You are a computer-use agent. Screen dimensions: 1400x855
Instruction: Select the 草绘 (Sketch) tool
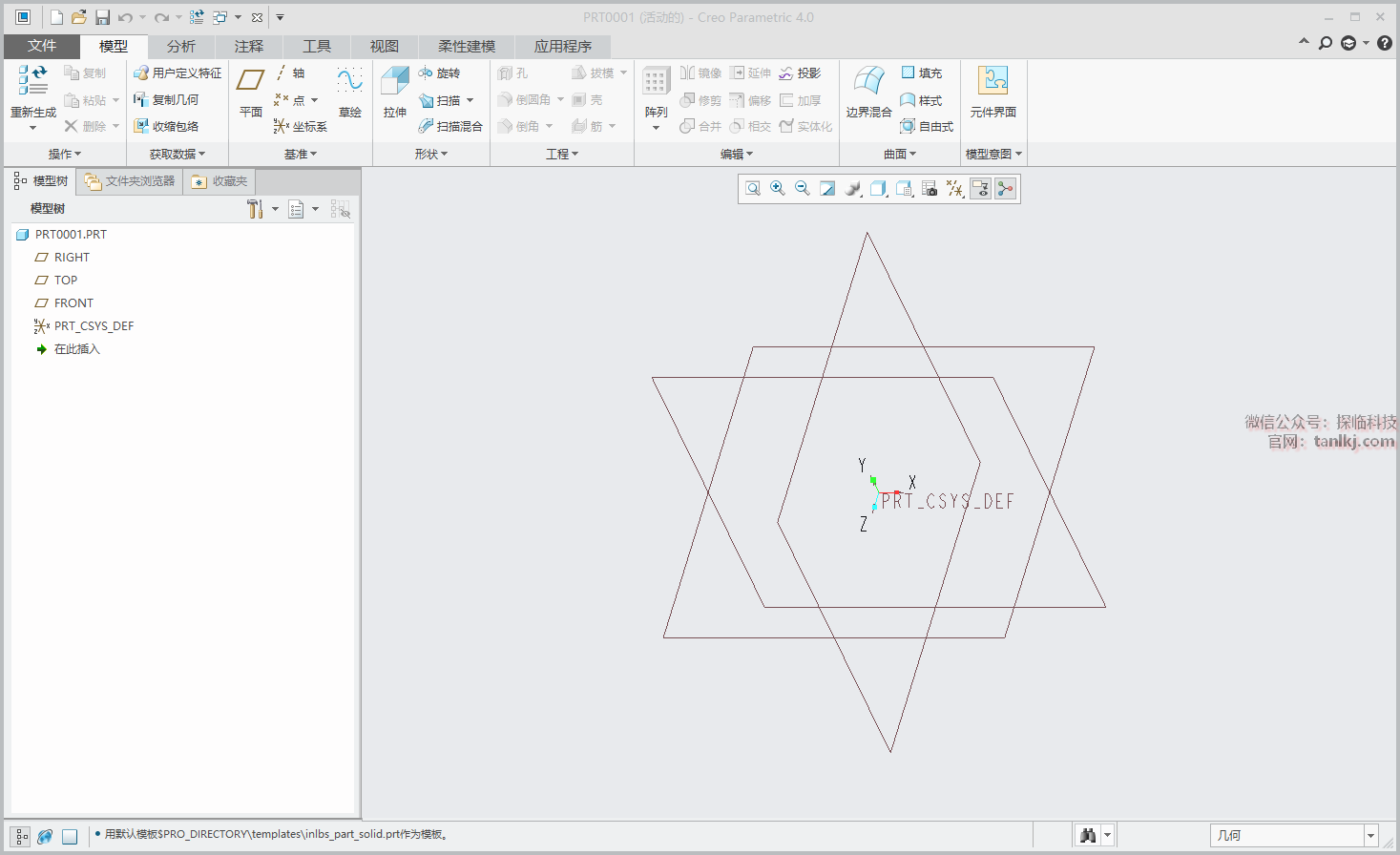point(349,92)
